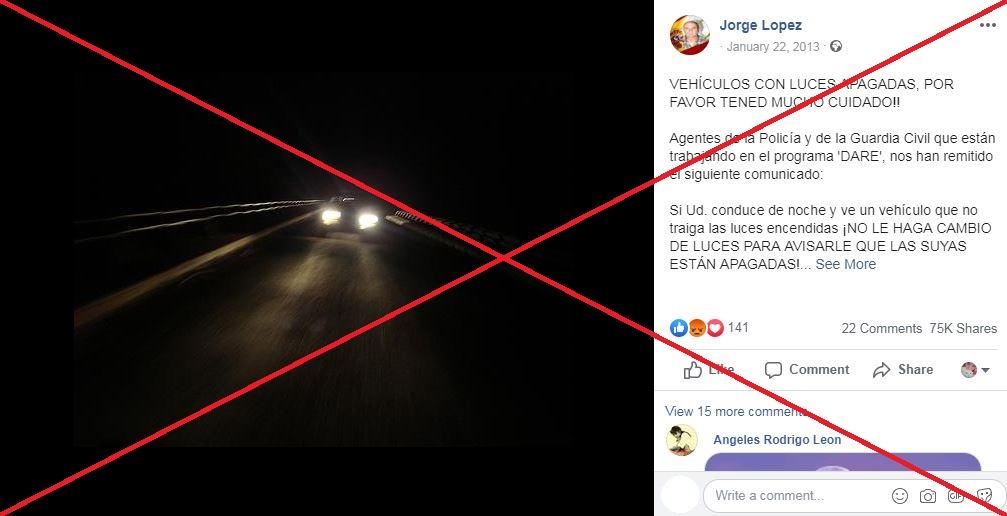This screenshot has height=516, width=1007.
Task: Expand the post with See More
Action: (845, 264)
